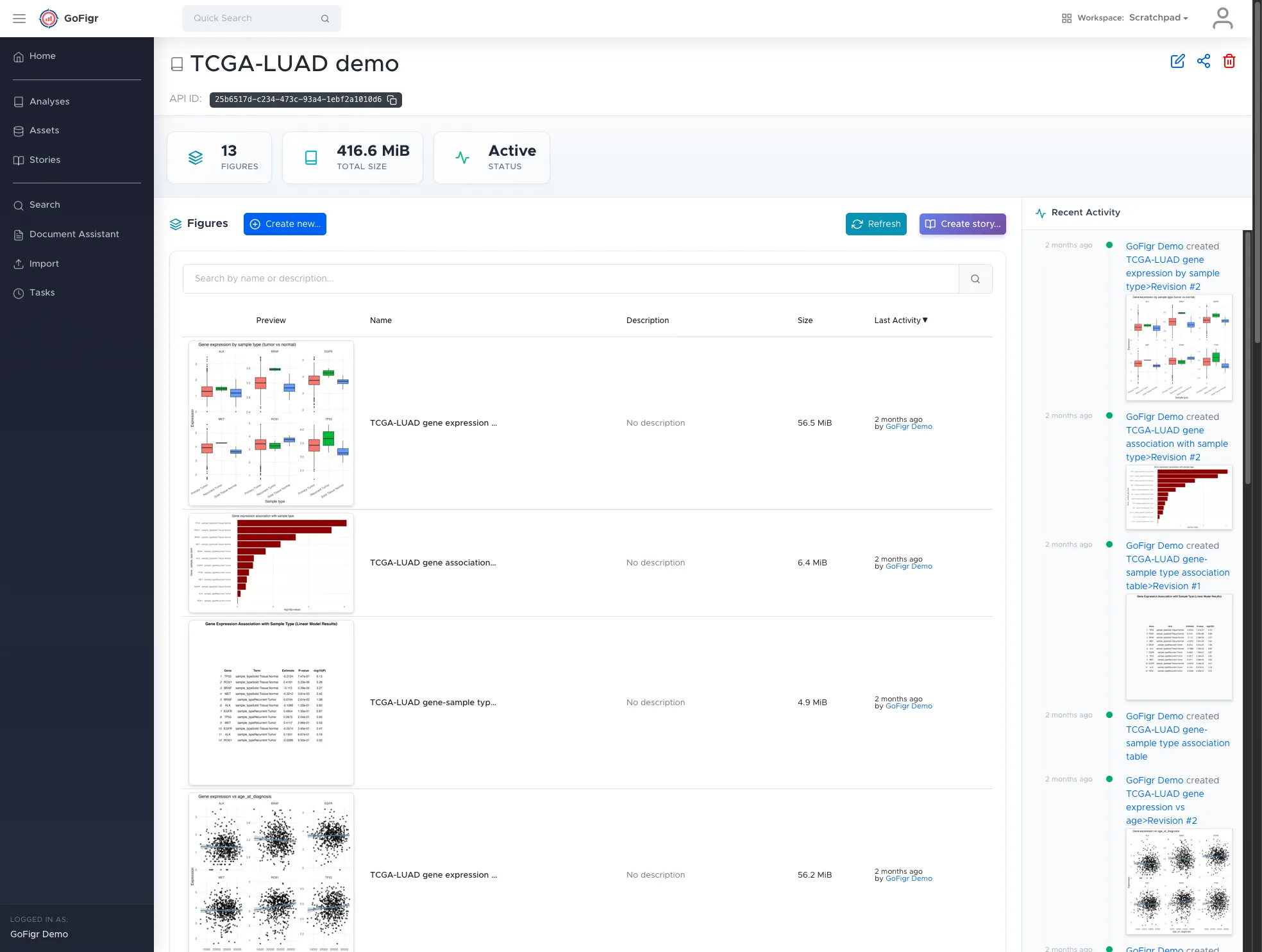This screenshot has height=952, width=1262.
Task: Open the red bar chart figure thumbnail
Action: [271, 563]
